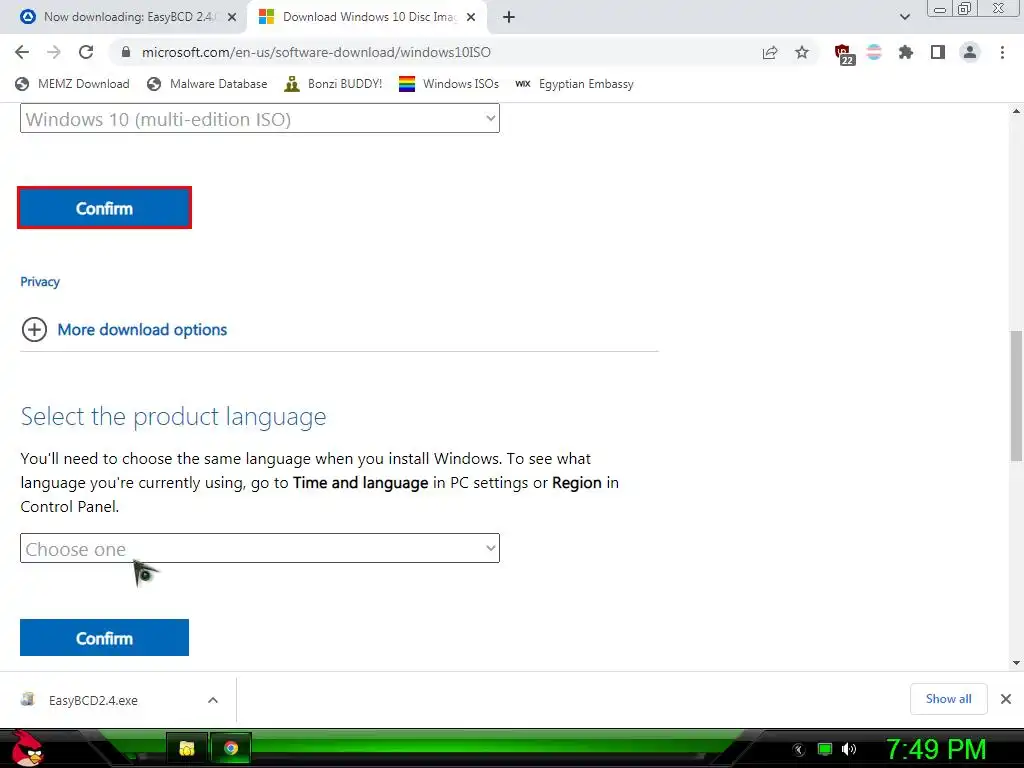The height and width of the screenshot is (768, 1024).
Task: Open the tab search chevron
Action: coord(904,17)
